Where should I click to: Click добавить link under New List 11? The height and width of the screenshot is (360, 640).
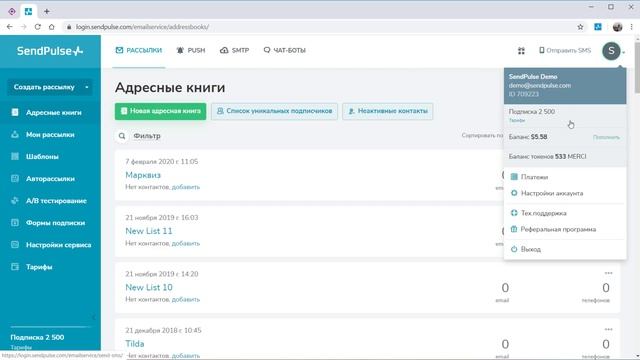click(x=186, y=243)
